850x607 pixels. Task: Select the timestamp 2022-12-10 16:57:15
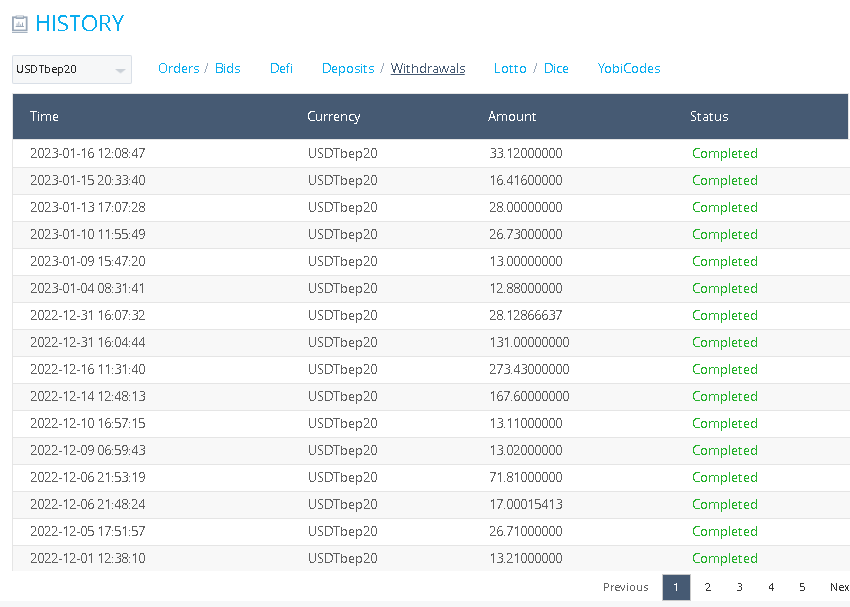(88, 423)
